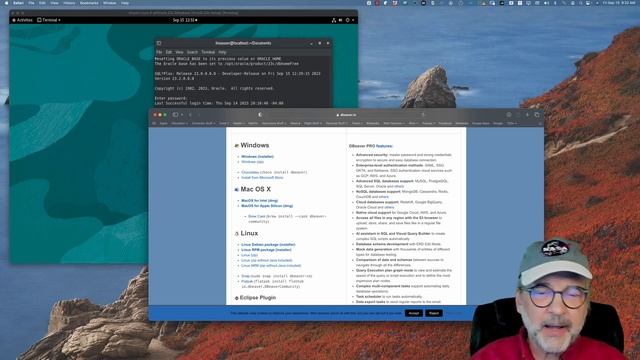The image size is (640, 360).
Task: Click the Windows (installer) download link
Action: coord(257,157)
